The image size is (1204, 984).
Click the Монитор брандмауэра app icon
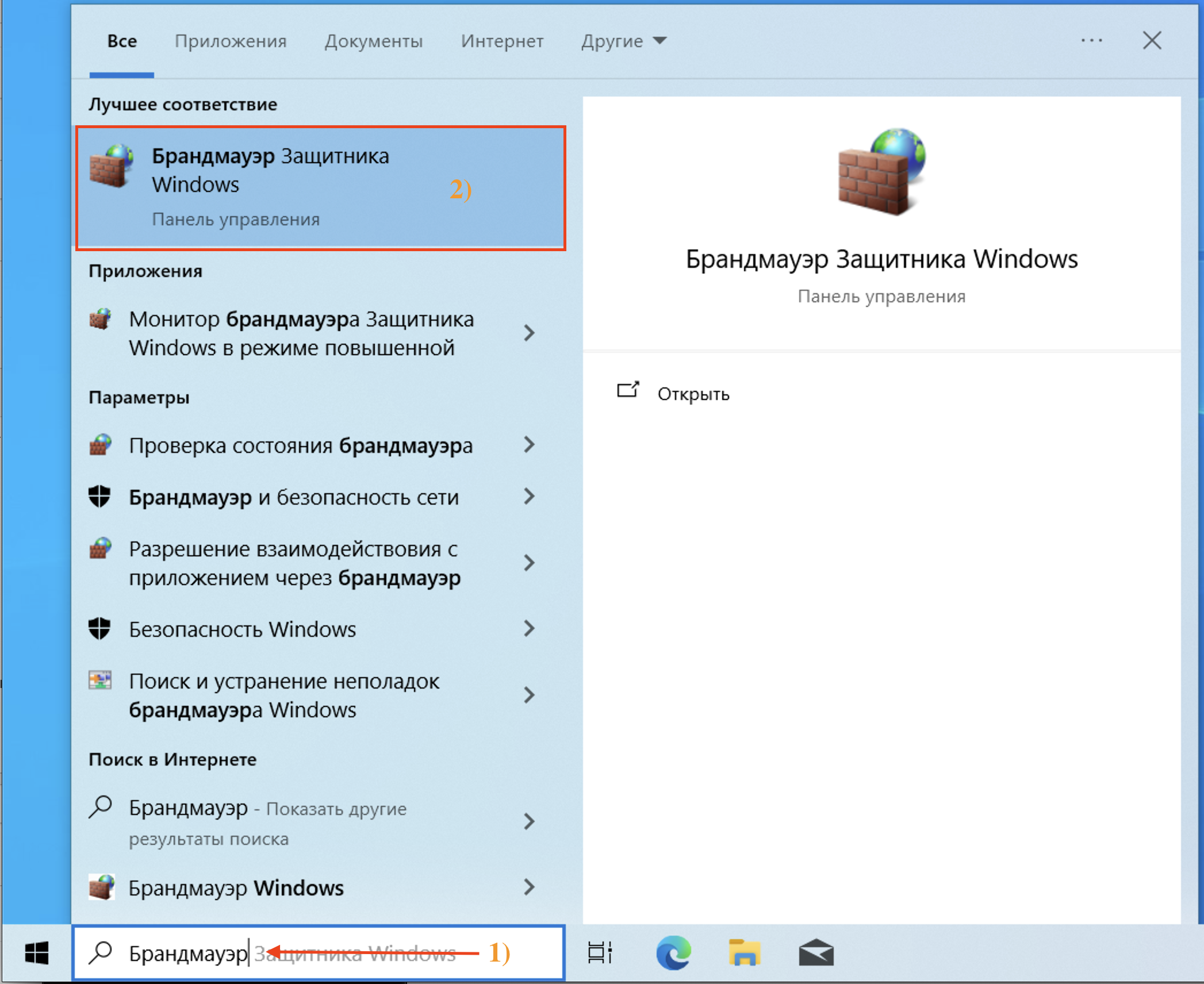coord(100,319)
